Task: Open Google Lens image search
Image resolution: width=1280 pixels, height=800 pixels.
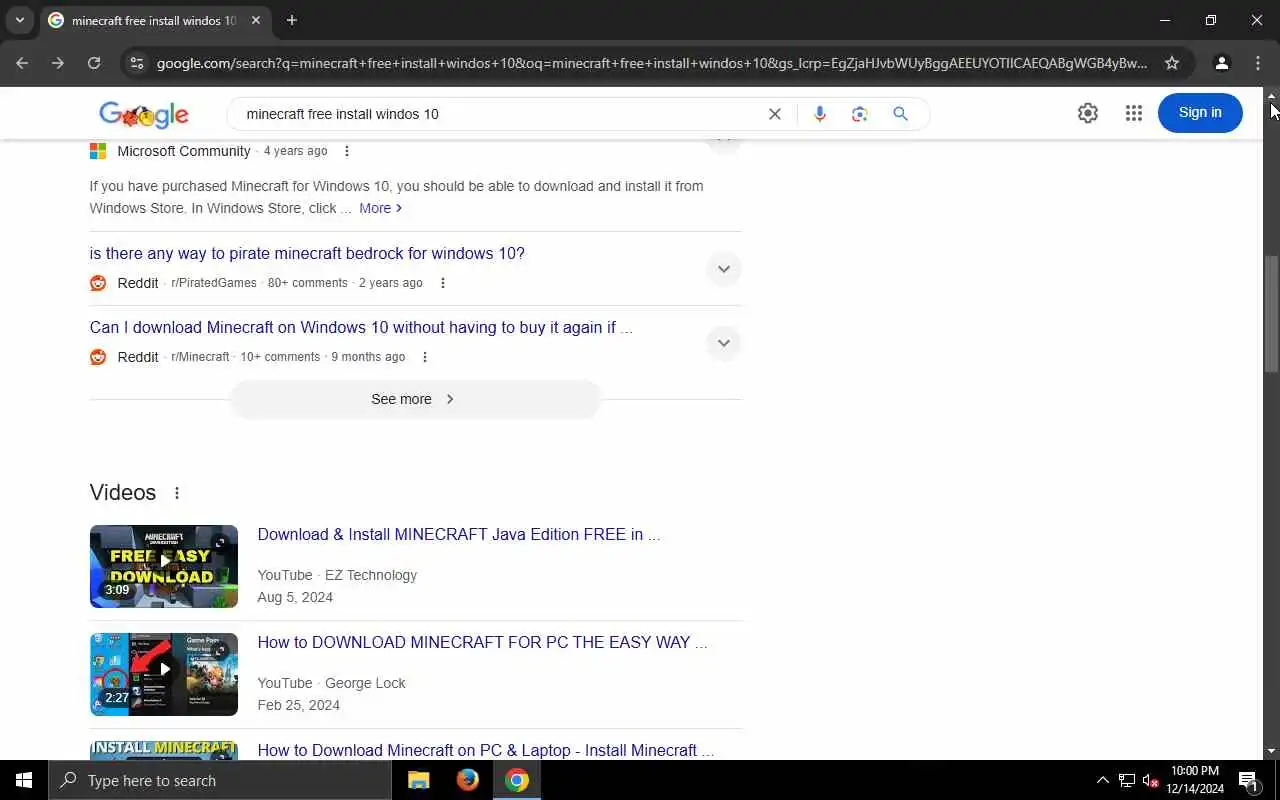Action: (860, 114)
